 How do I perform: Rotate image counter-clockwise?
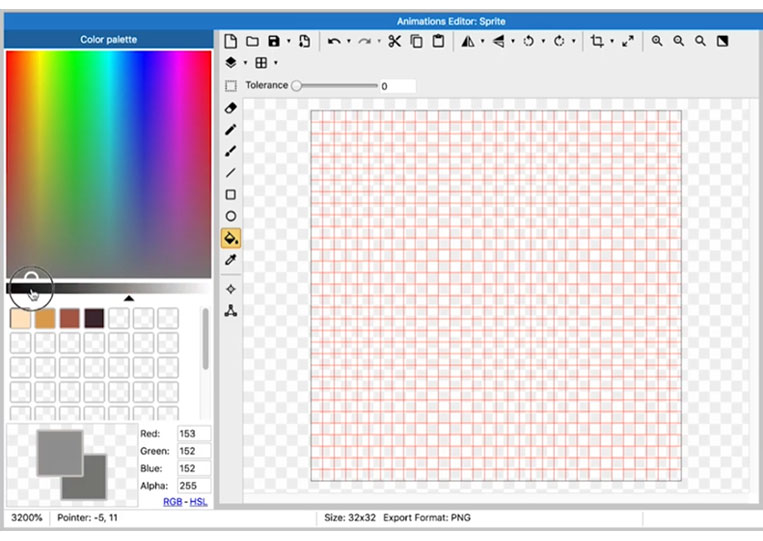528,41
